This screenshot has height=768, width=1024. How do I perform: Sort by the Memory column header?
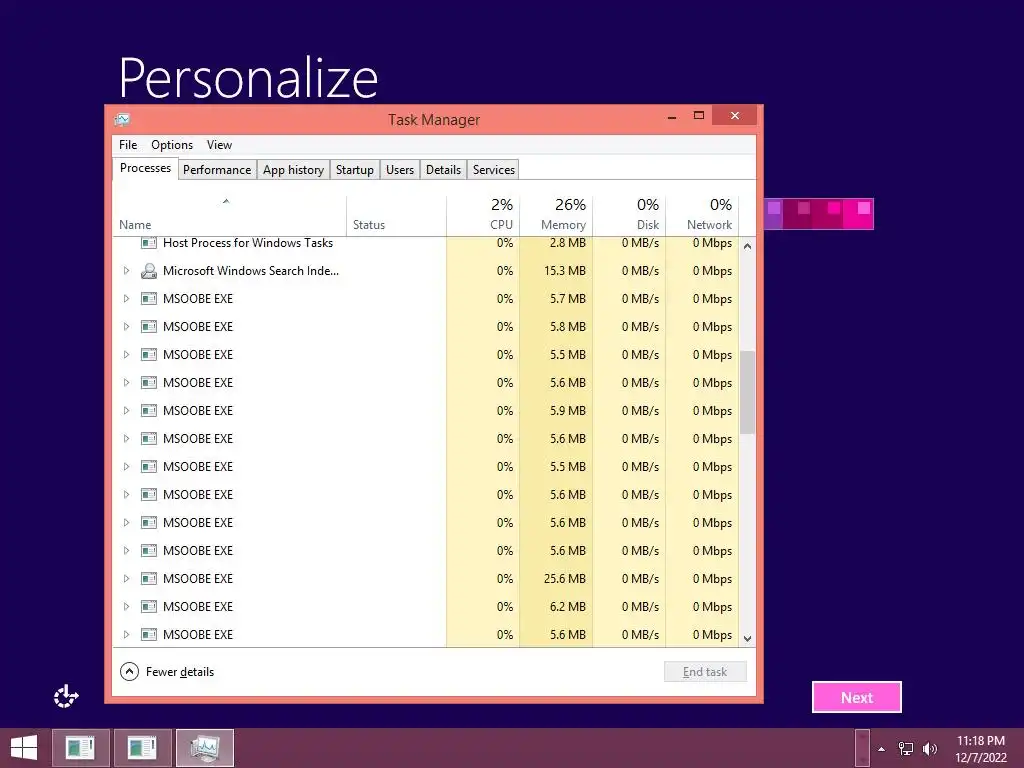pos(556,216)
